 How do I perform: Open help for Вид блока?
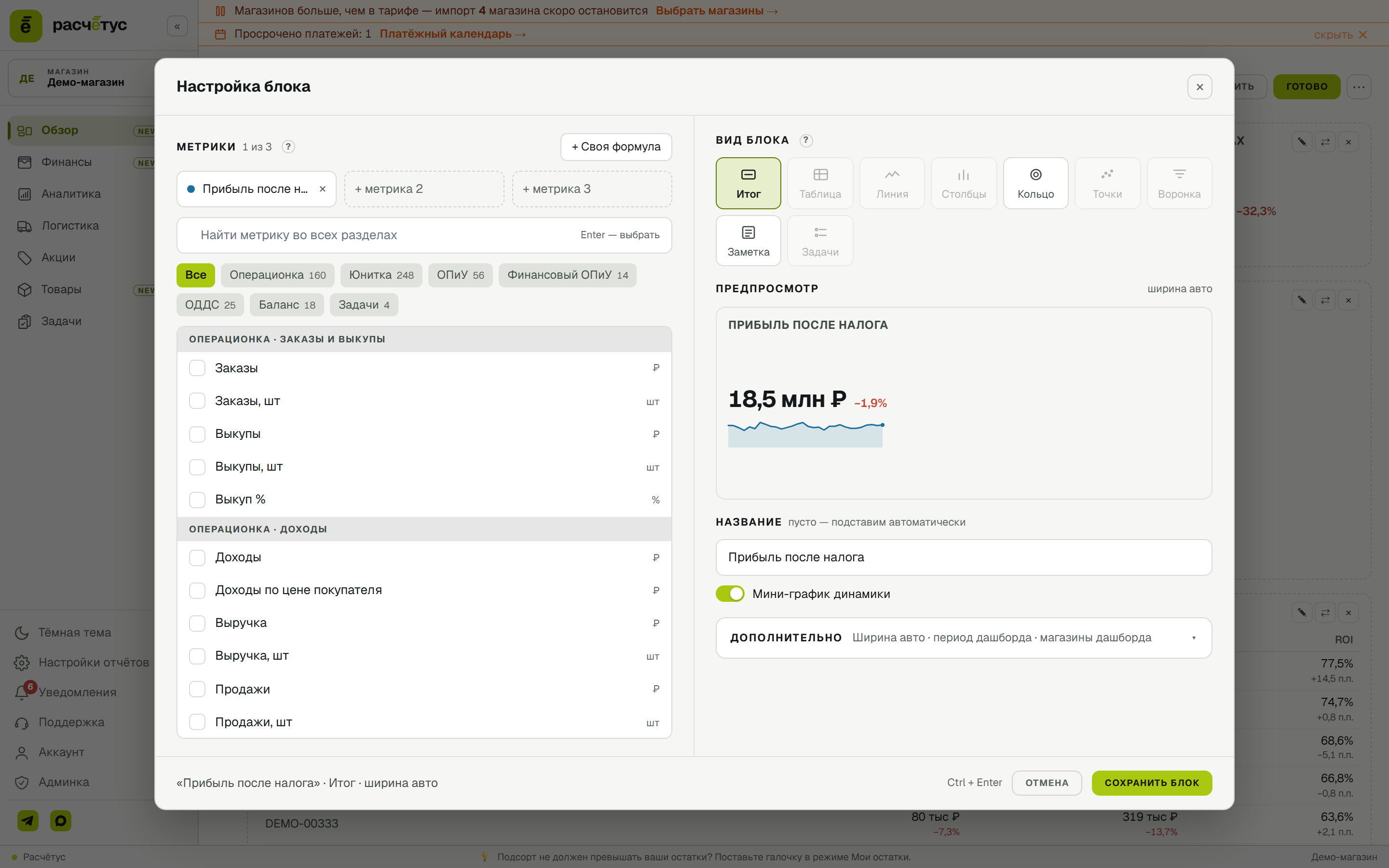[806, 140]
